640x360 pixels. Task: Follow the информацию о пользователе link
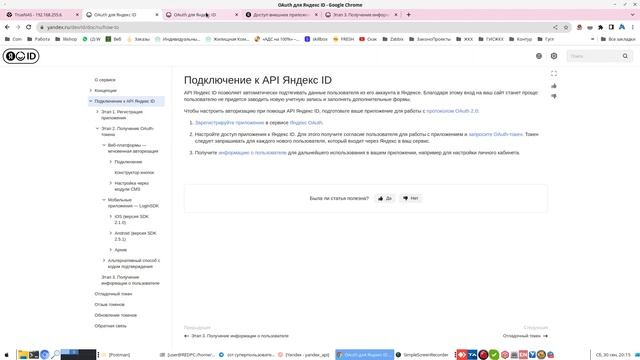[x=252, y=153]
